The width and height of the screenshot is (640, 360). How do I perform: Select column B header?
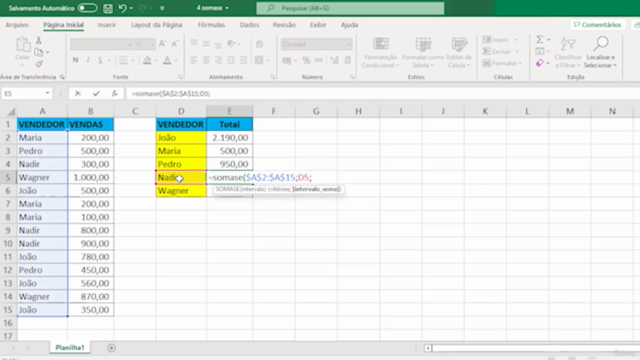click(x=91, y=111)
